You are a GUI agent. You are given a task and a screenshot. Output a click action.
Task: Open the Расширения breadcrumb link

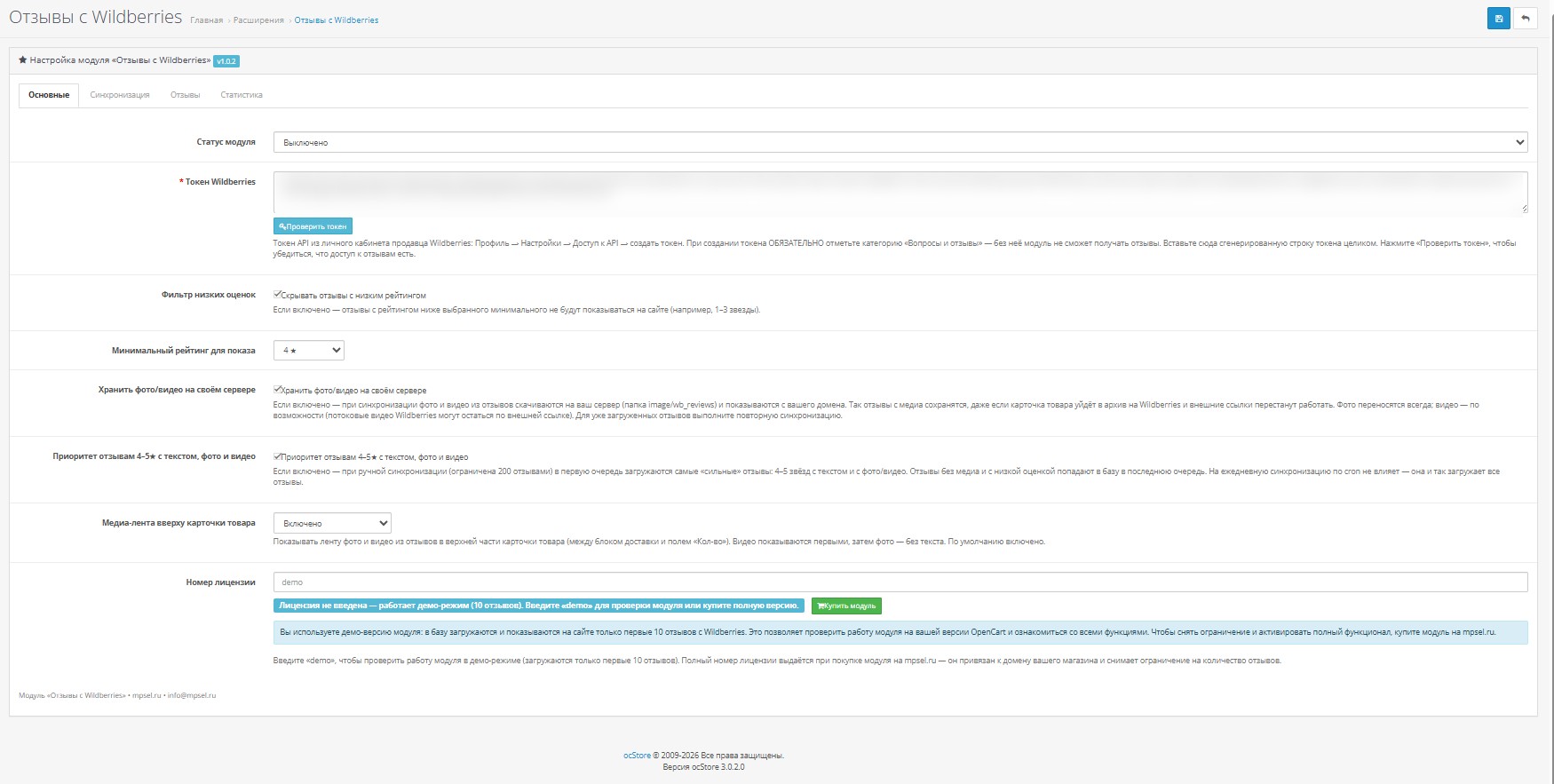tap(258, 20)
